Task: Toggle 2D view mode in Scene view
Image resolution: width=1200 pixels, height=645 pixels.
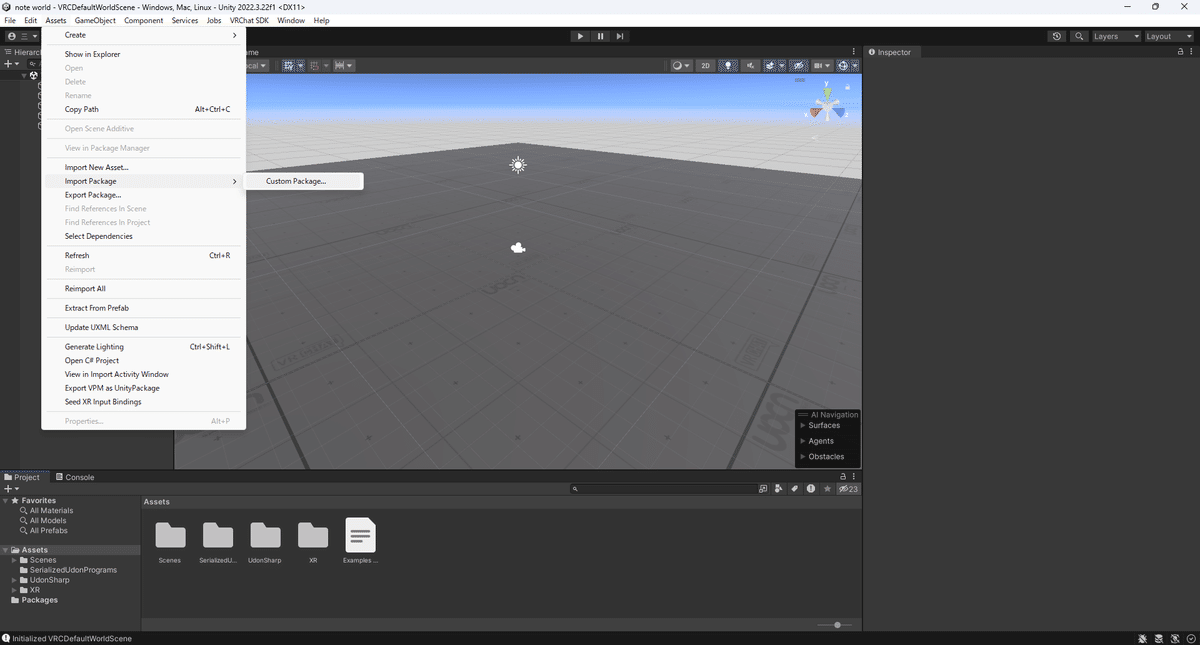Action: [x=706, y=65]
